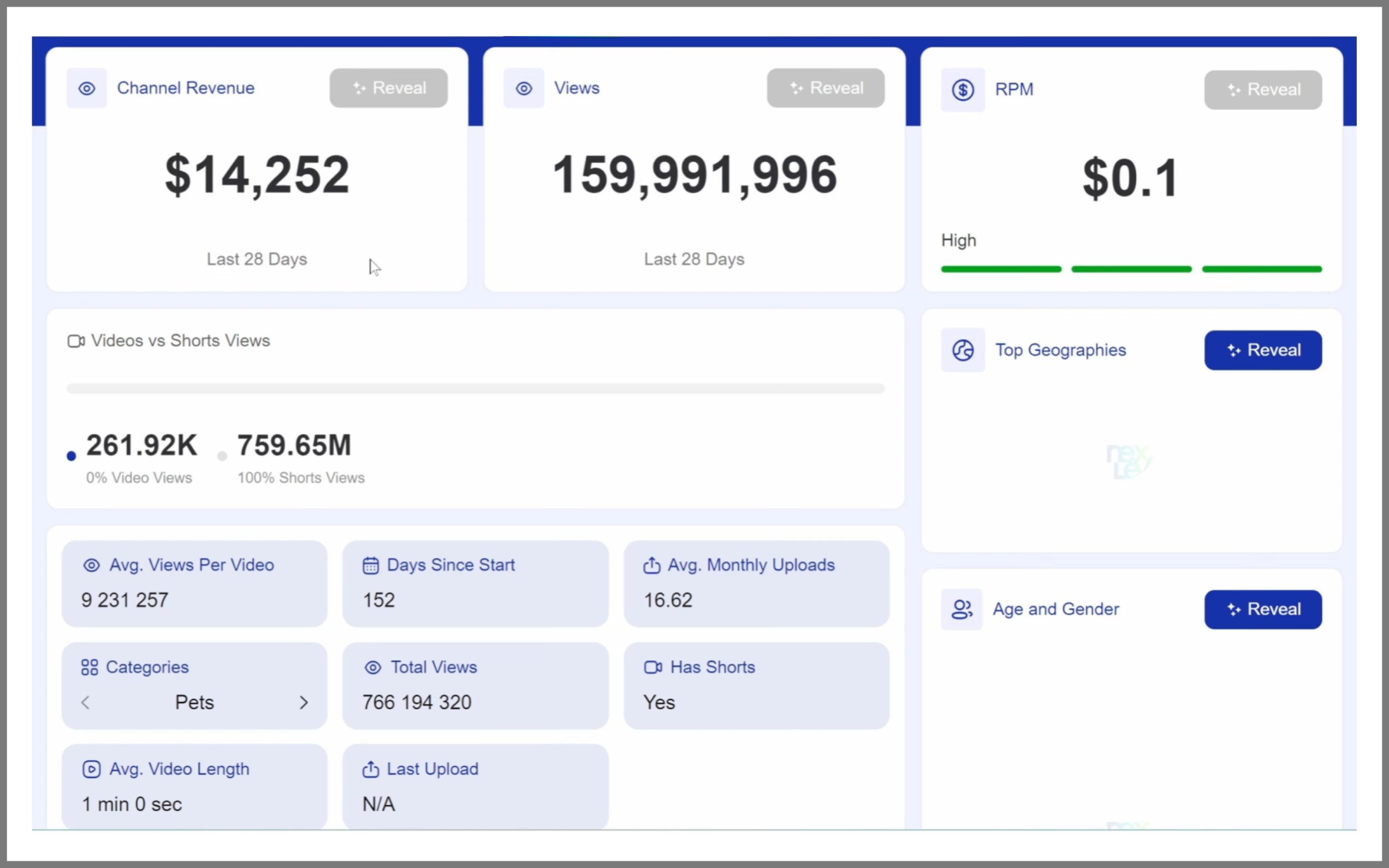The width and height of the screenshot is (1389, 868).
Task: Click the eye icon beside Views
Action: (524, 88)
